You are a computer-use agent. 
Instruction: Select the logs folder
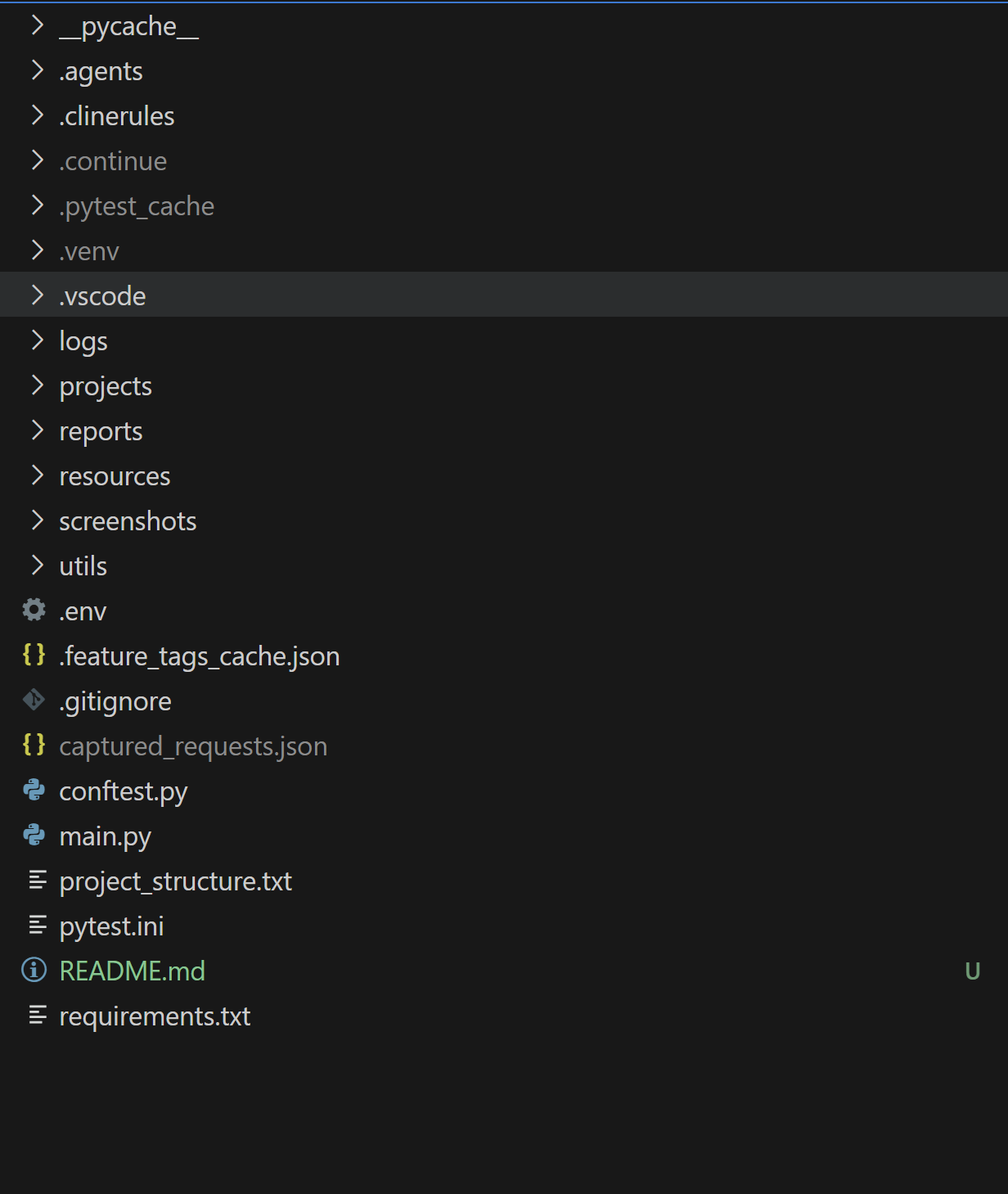pyautogui.click(x=83, y=341)
